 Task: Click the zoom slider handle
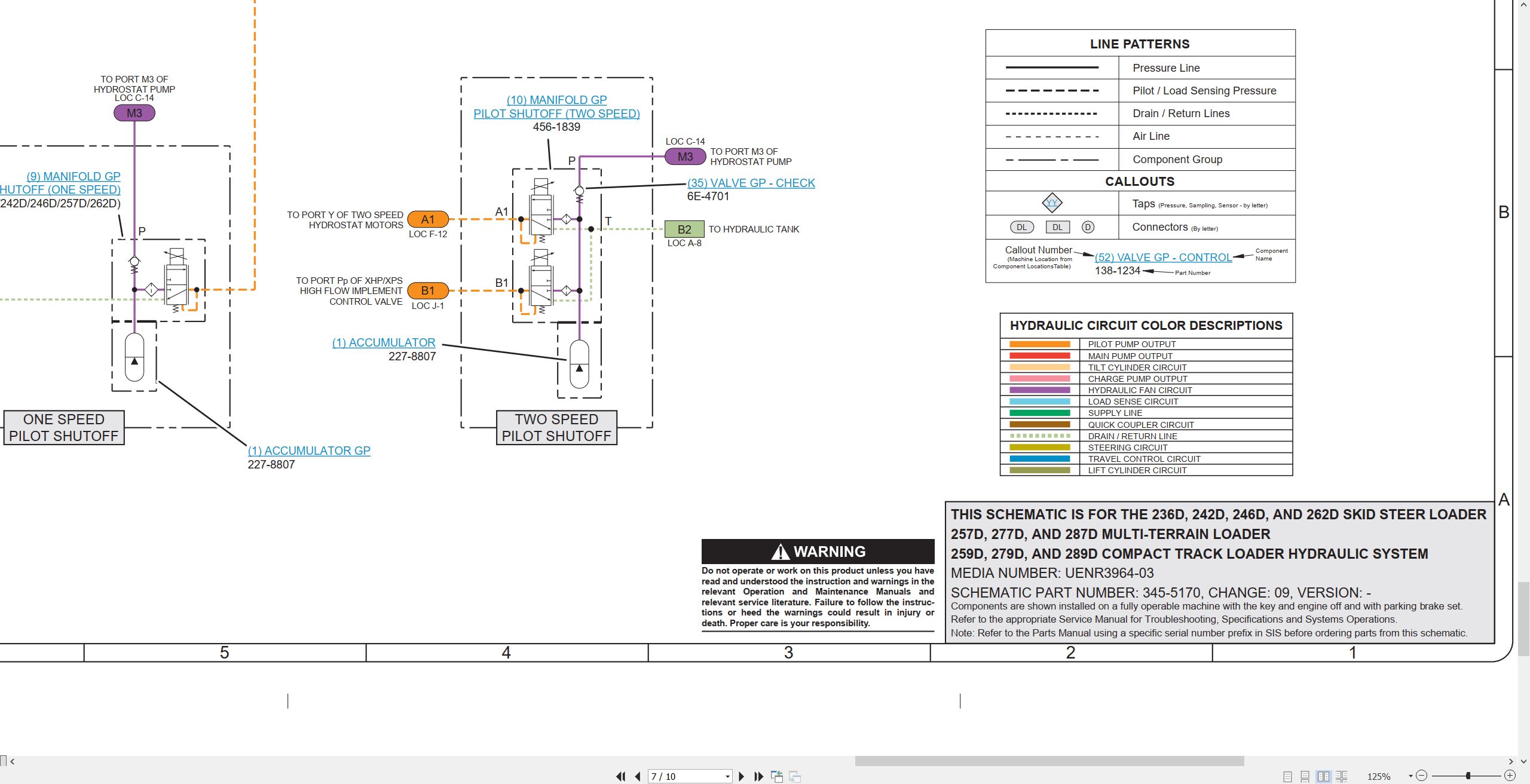pyautogui.click(x=1468, y=776)
